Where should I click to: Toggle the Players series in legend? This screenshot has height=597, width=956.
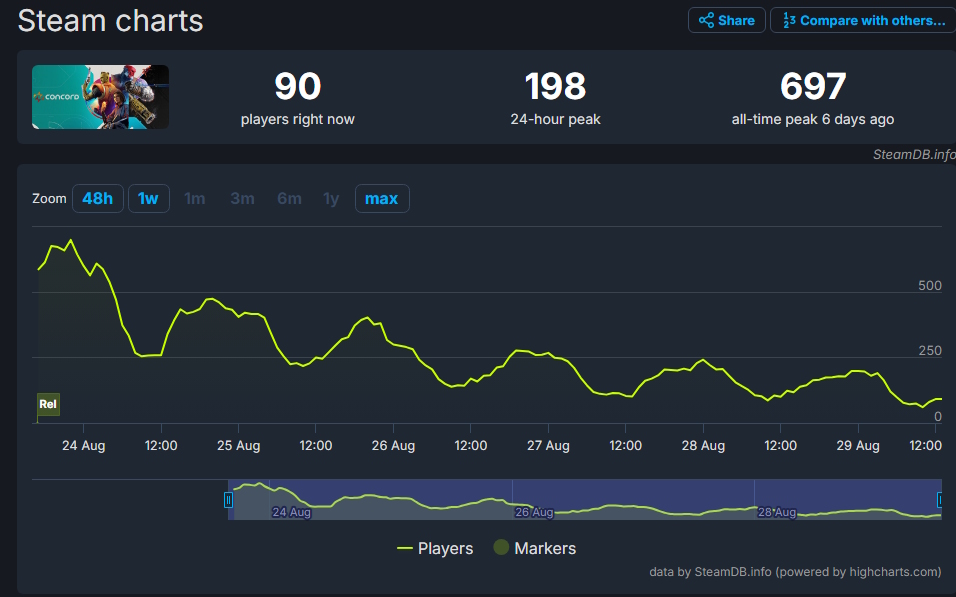point(435,548)
